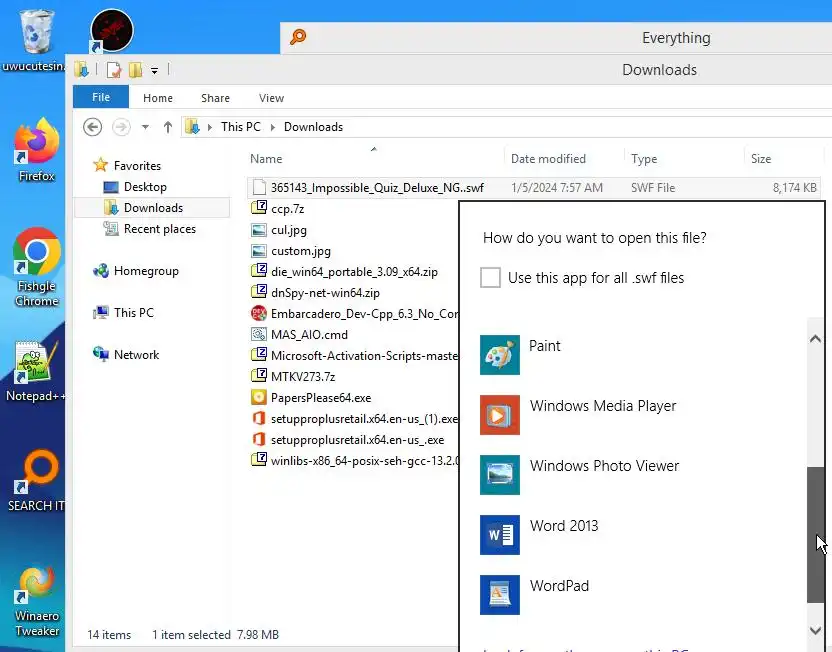Select the winlibs-x86_64-posix-seh-gcc archive
832x652 pixels.
(354, 460)
